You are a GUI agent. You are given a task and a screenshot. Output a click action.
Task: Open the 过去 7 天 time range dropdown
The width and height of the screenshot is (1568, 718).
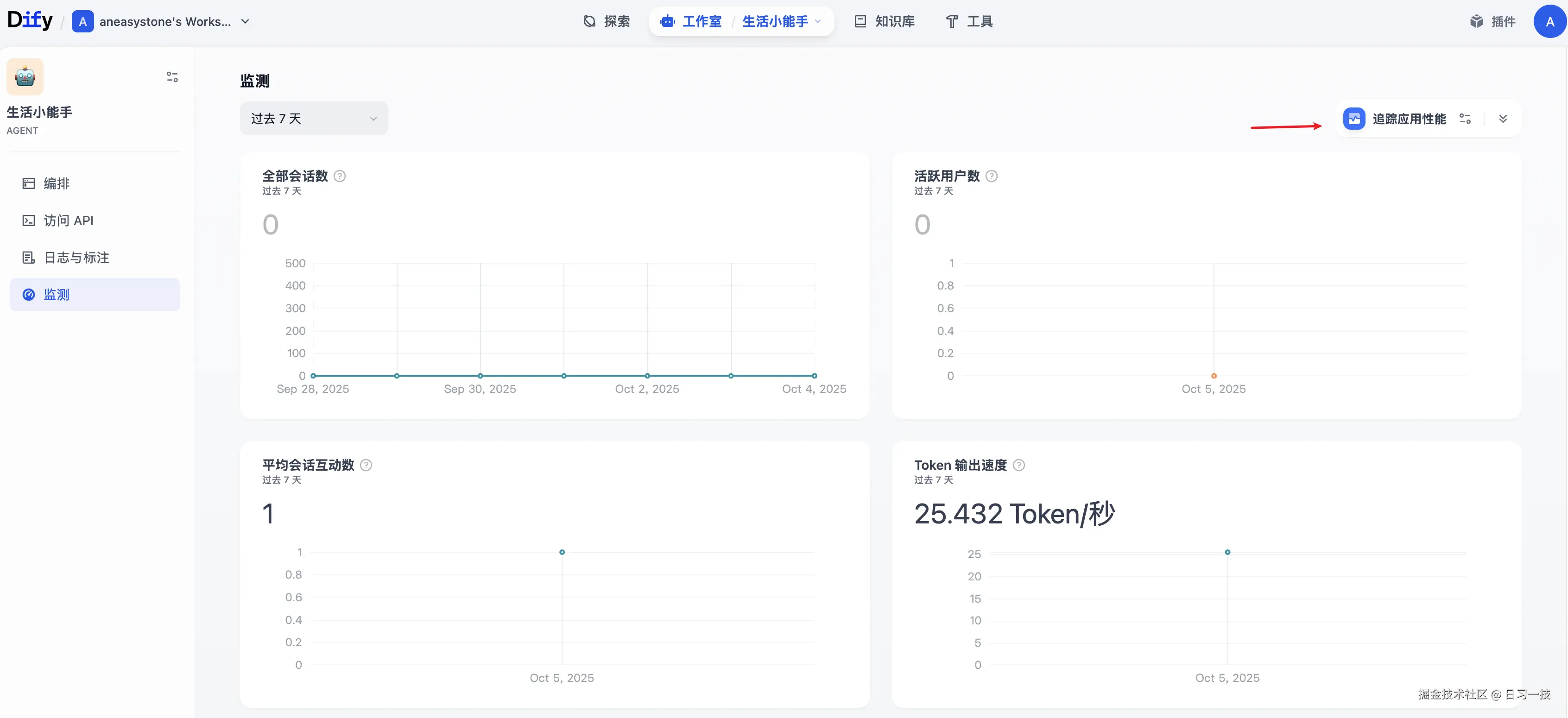click(x=314, y=119)
